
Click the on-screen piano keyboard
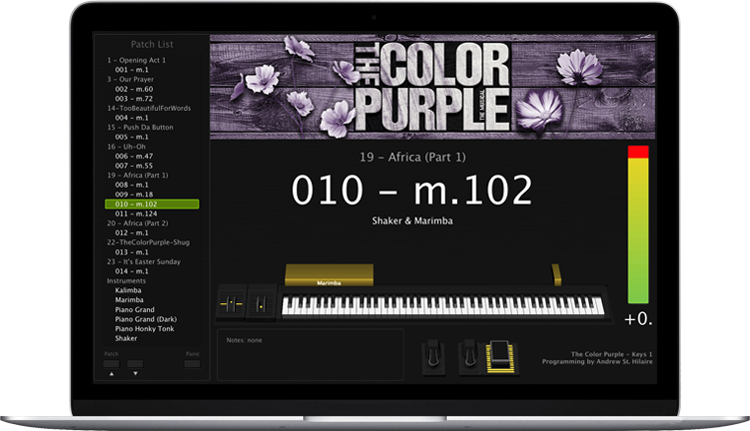pos(443,306)
